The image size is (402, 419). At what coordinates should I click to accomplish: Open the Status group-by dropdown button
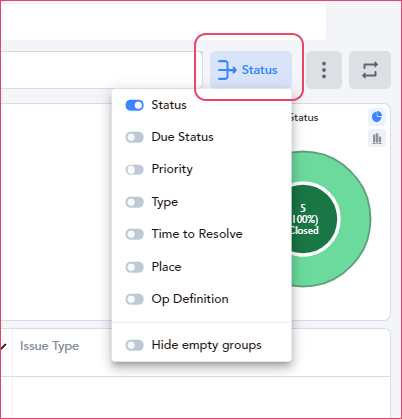point(251,70)
